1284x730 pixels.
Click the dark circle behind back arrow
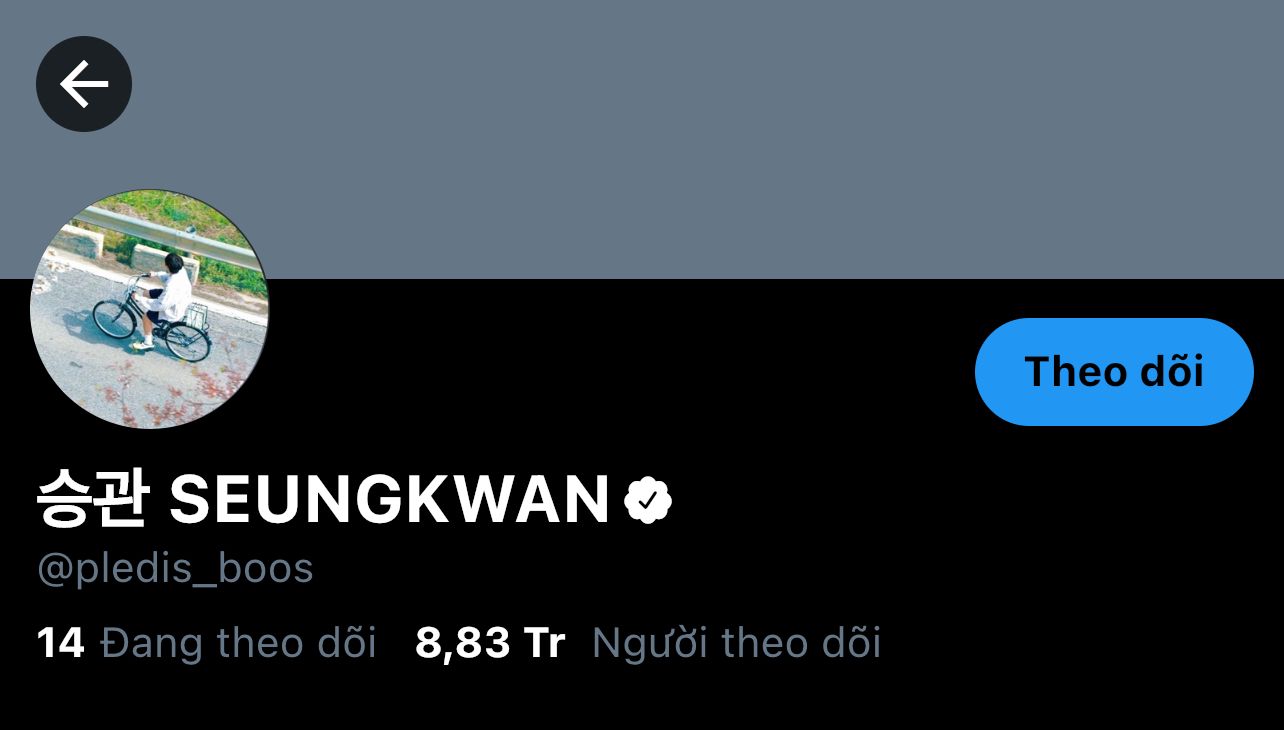click(x=84, y=84)
